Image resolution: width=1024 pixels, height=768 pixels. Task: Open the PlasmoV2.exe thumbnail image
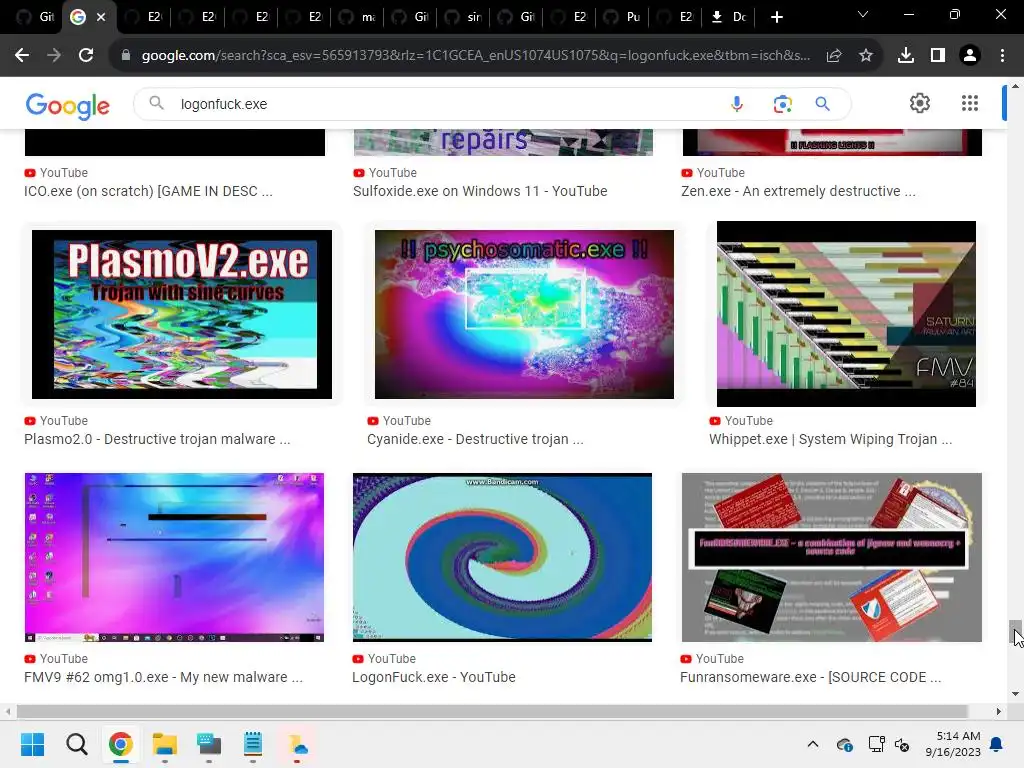(182, 314)
